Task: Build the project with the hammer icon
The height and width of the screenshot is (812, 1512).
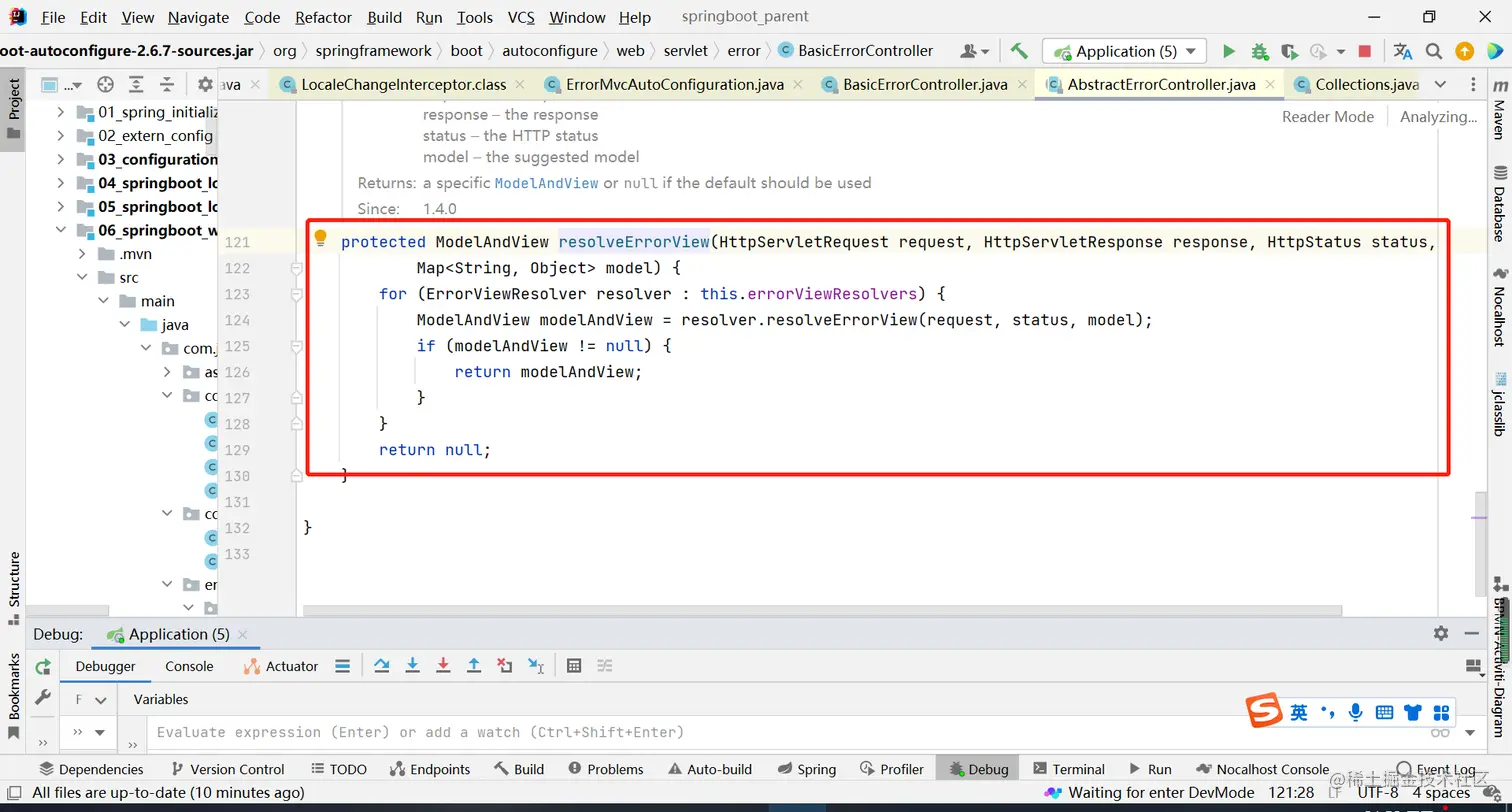Action: (1019, 51)
